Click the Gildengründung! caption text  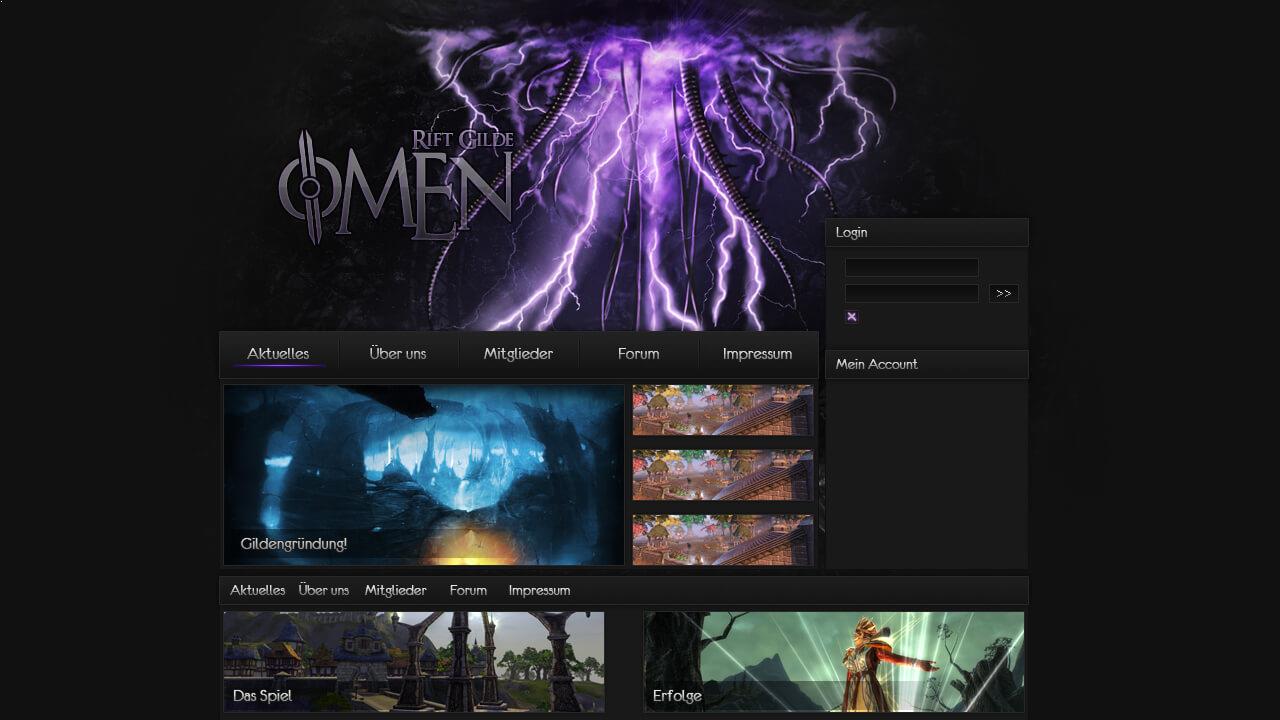(x=294, y=544)
